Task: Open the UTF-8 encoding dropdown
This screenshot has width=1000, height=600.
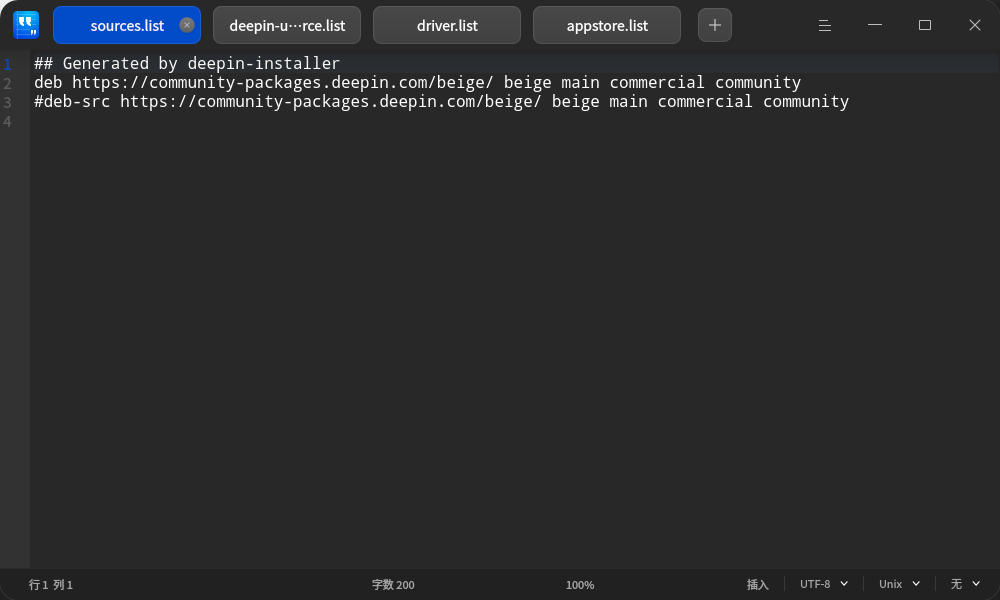Action: [824, 584]
